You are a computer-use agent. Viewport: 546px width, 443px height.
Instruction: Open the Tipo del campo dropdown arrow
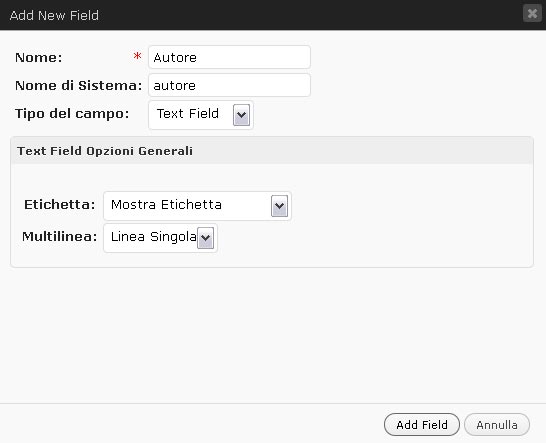(x=241, y=115)
